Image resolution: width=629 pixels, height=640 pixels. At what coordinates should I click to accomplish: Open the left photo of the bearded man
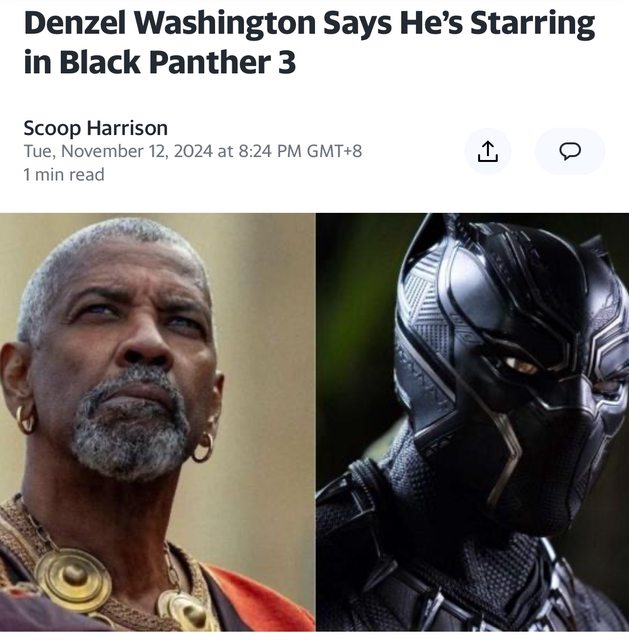[157, 422]
